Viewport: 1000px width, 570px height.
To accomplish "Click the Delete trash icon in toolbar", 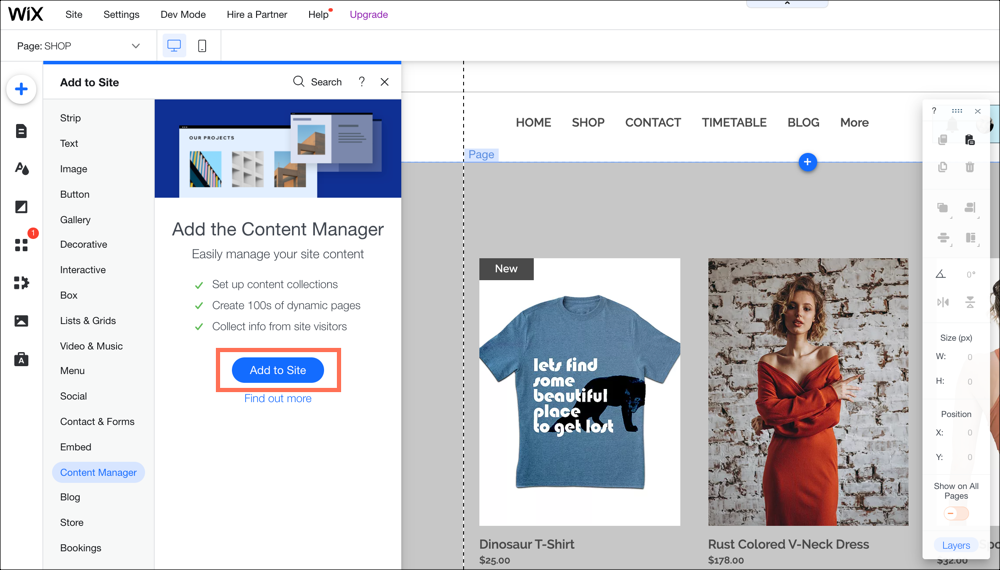I will coord(970,167).
